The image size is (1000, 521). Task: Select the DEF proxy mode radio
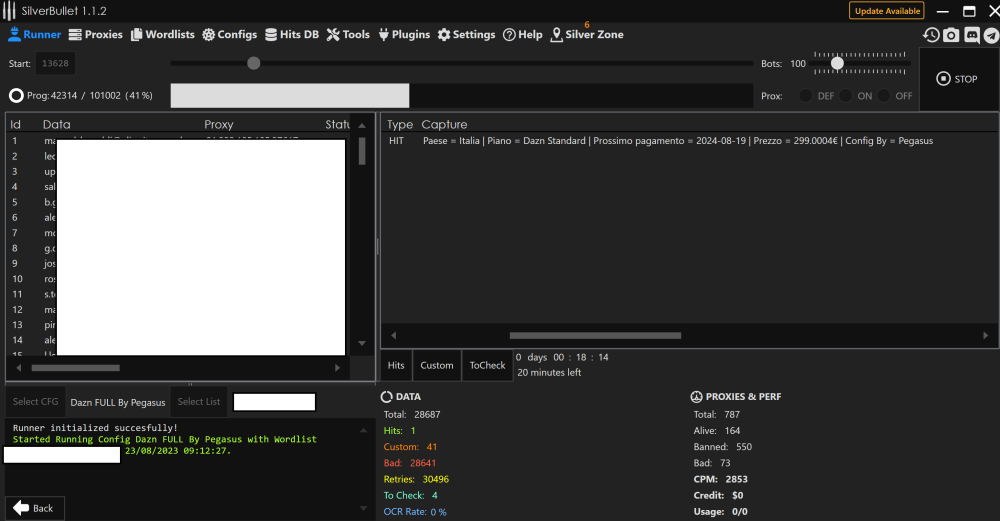(806, 96)
